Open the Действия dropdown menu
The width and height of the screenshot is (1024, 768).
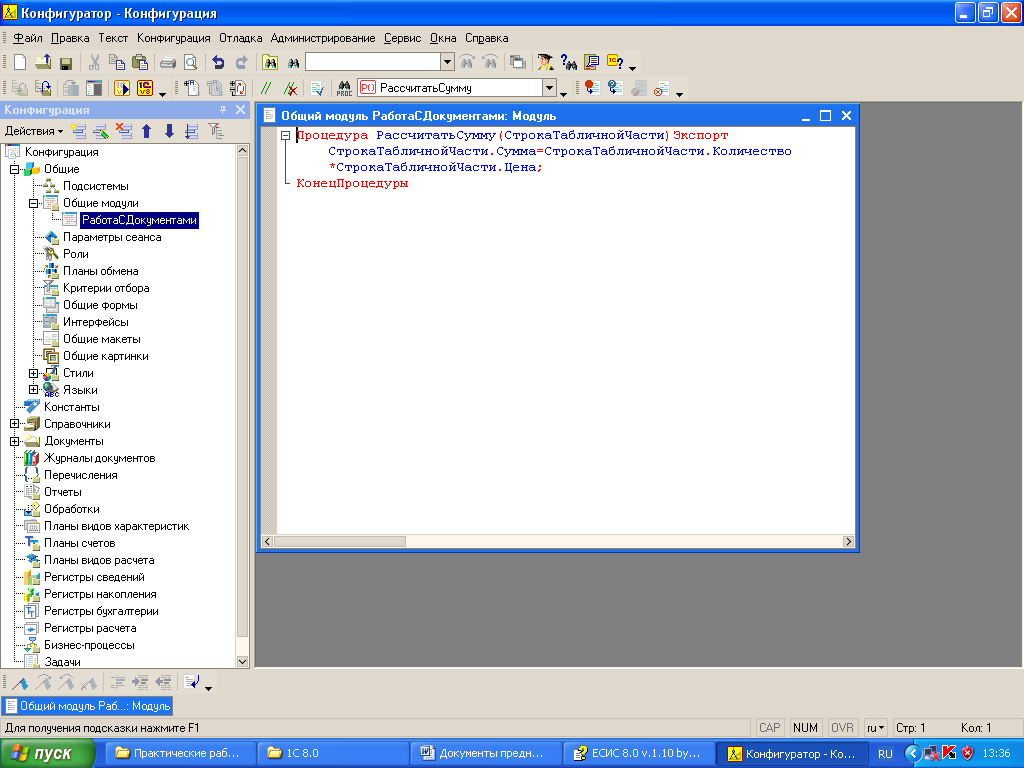pyautogui.click(x=34, y=131)
